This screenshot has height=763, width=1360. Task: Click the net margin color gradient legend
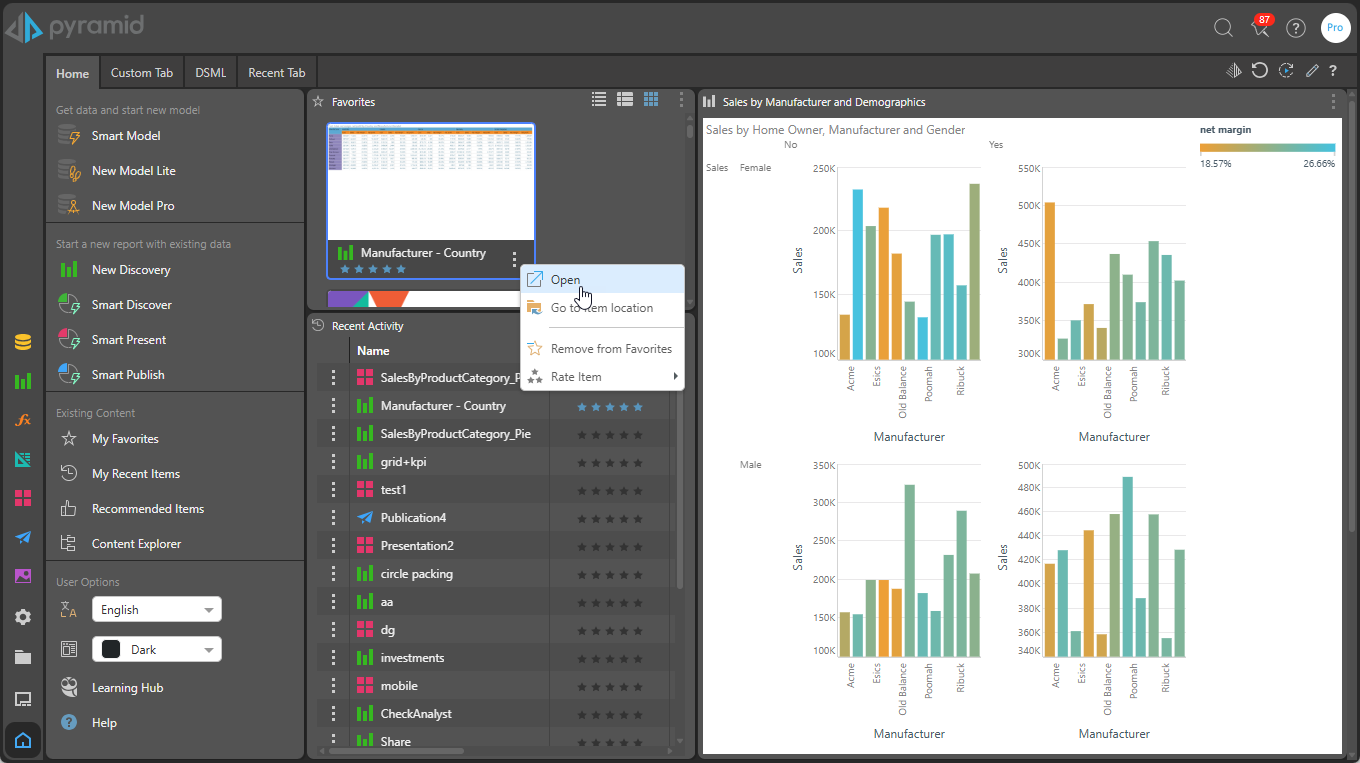1267,148
